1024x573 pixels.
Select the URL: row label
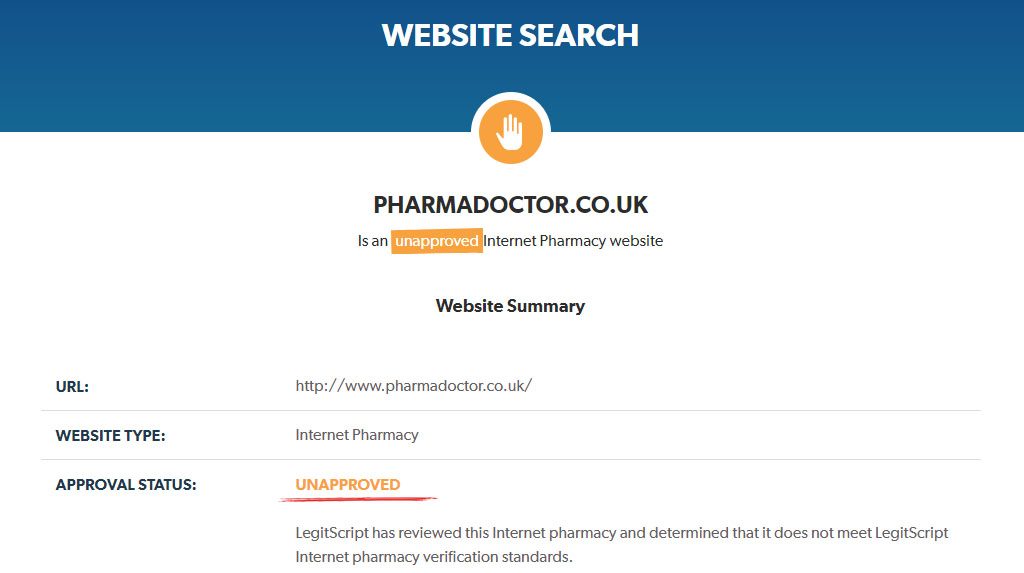[x=72, y=387]
